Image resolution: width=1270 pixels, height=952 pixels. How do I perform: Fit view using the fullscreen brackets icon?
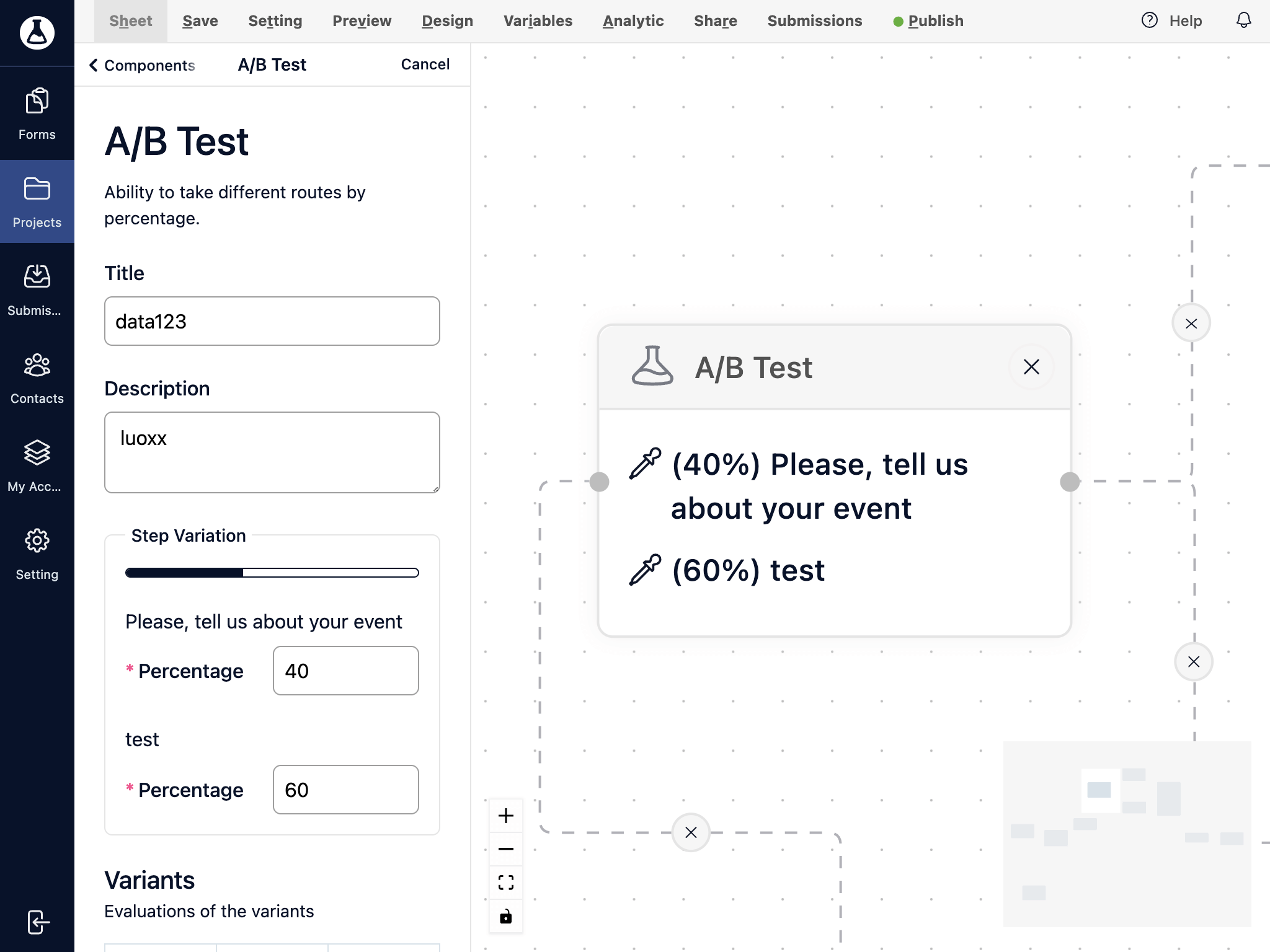pyautogui.click(x=506, y=883)
